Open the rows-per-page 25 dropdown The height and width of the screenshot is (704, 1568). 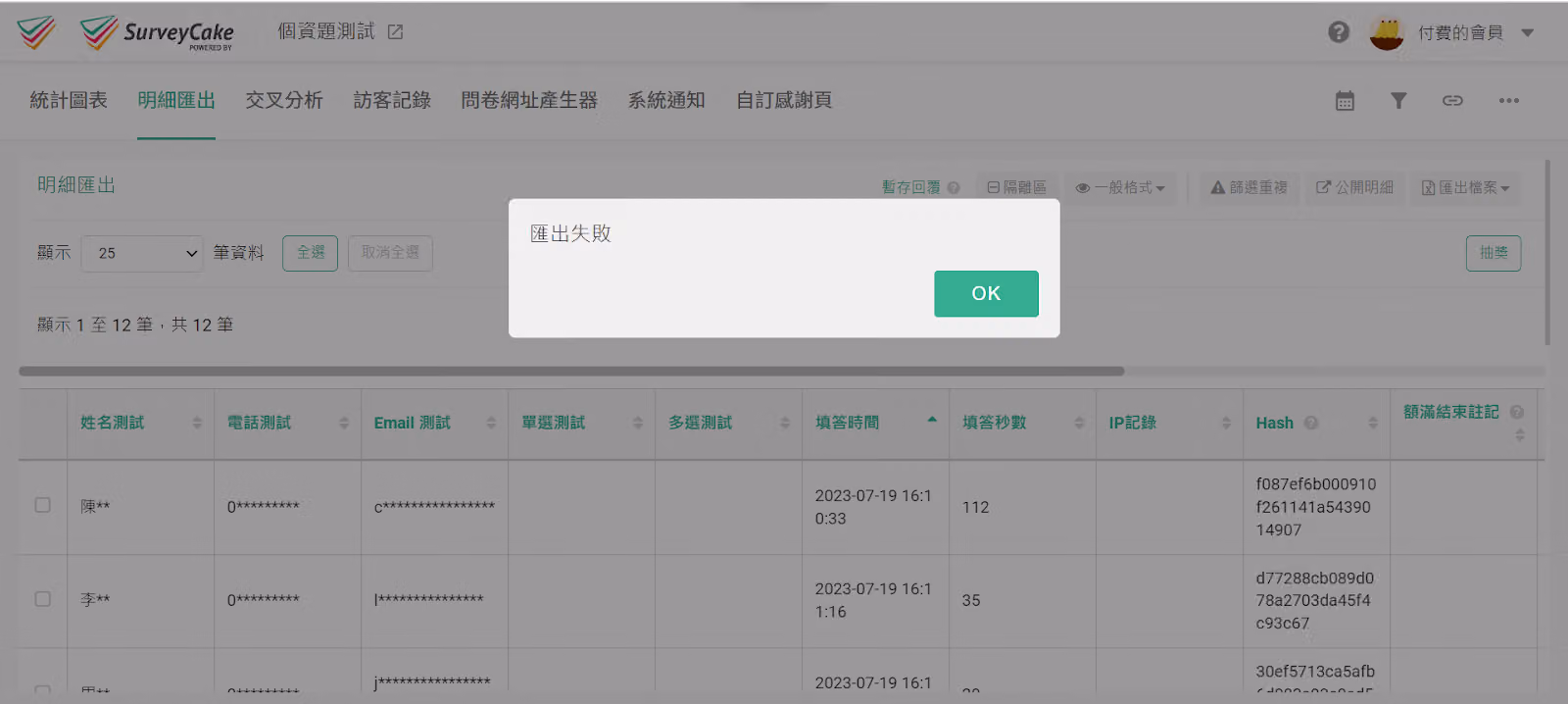pyautogui.click(x=142, y=253)
